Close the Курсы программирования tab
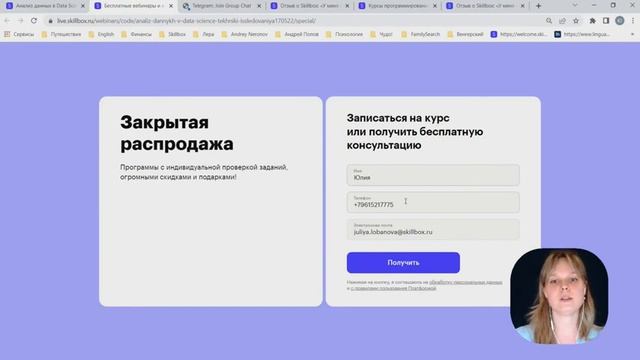This screenshot has width=640, height=360. point(435,6)
